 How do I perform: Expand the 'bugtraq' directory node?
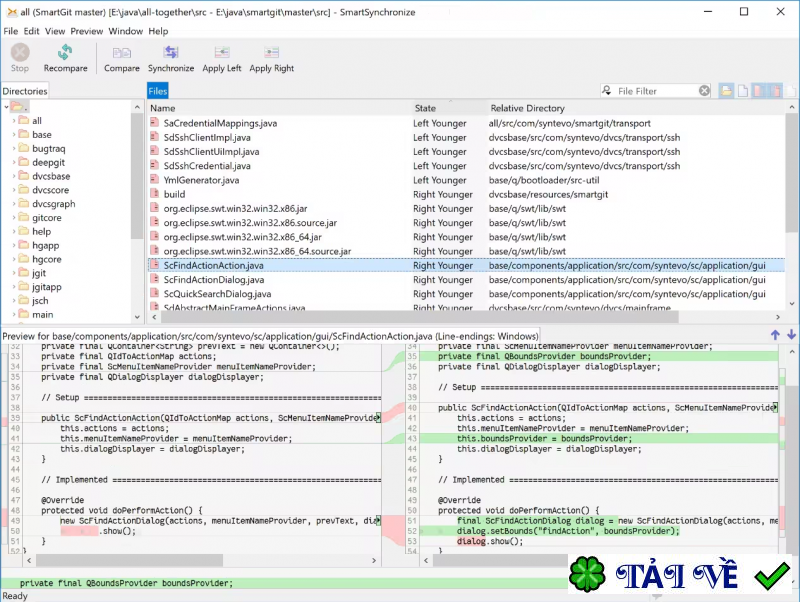click(x=13, y=148)
